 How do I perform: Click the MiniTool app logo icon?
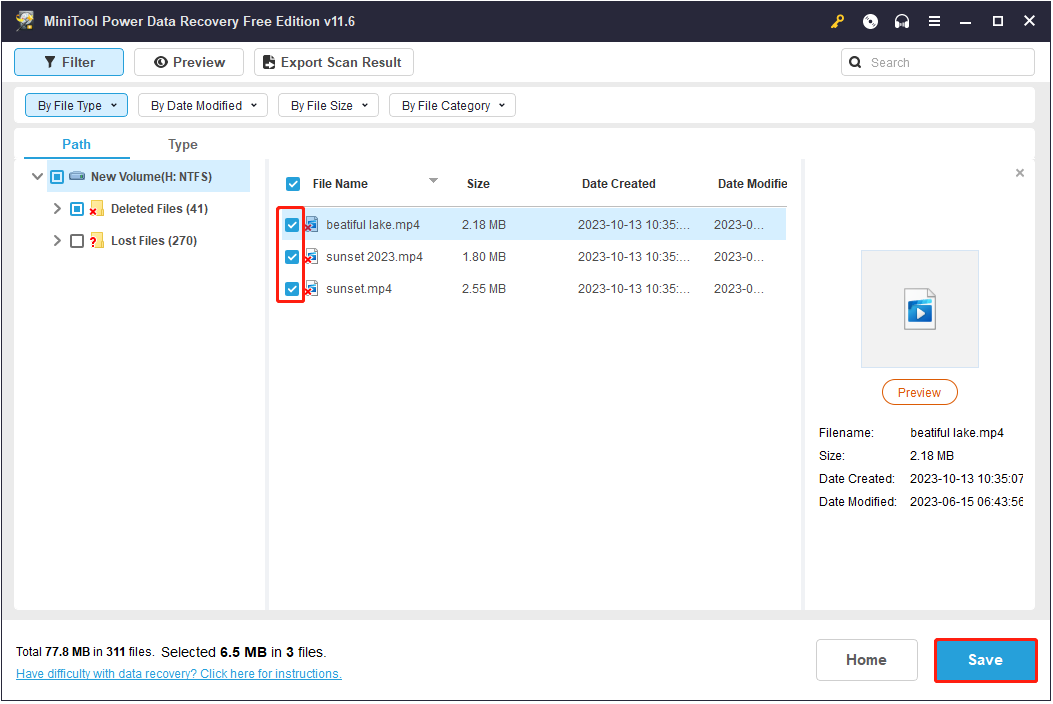(x=25, y=21)
